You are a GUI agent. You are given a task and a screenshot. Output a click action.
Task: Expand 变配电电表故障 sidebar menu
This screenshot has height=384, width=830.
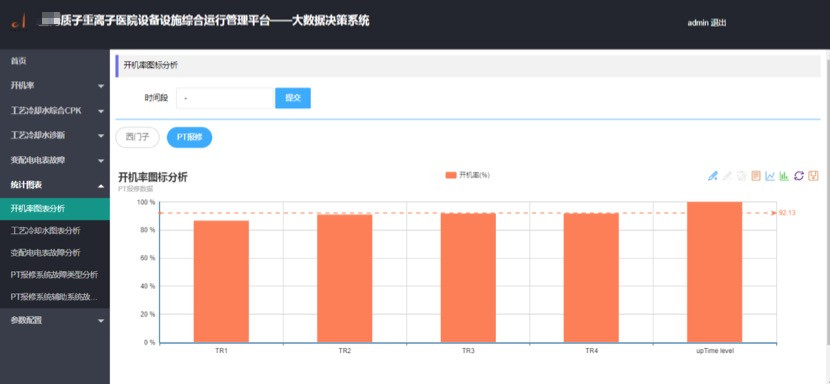55,160
